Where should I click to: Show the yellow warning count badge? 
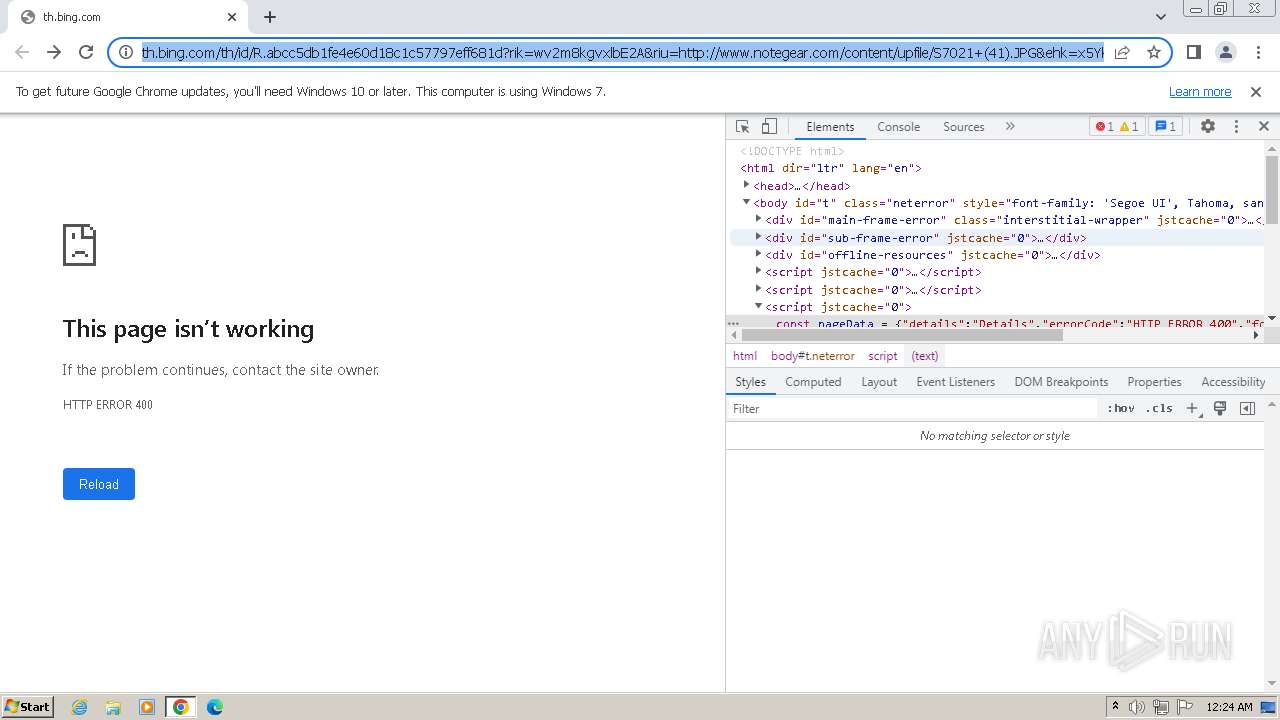pyautogui.click(x=1129, y=127)
